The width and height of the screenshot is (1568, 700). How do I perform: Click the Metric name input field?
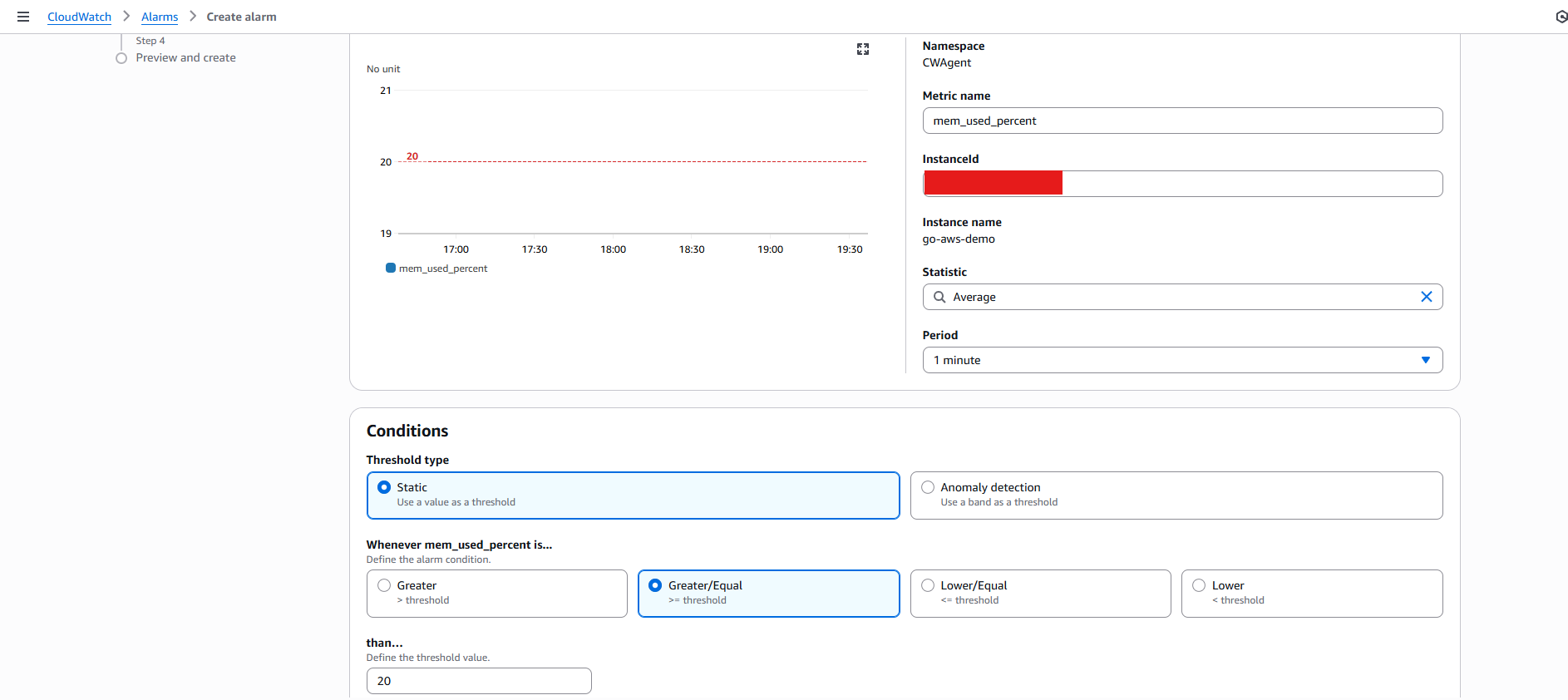[1181, 121]
